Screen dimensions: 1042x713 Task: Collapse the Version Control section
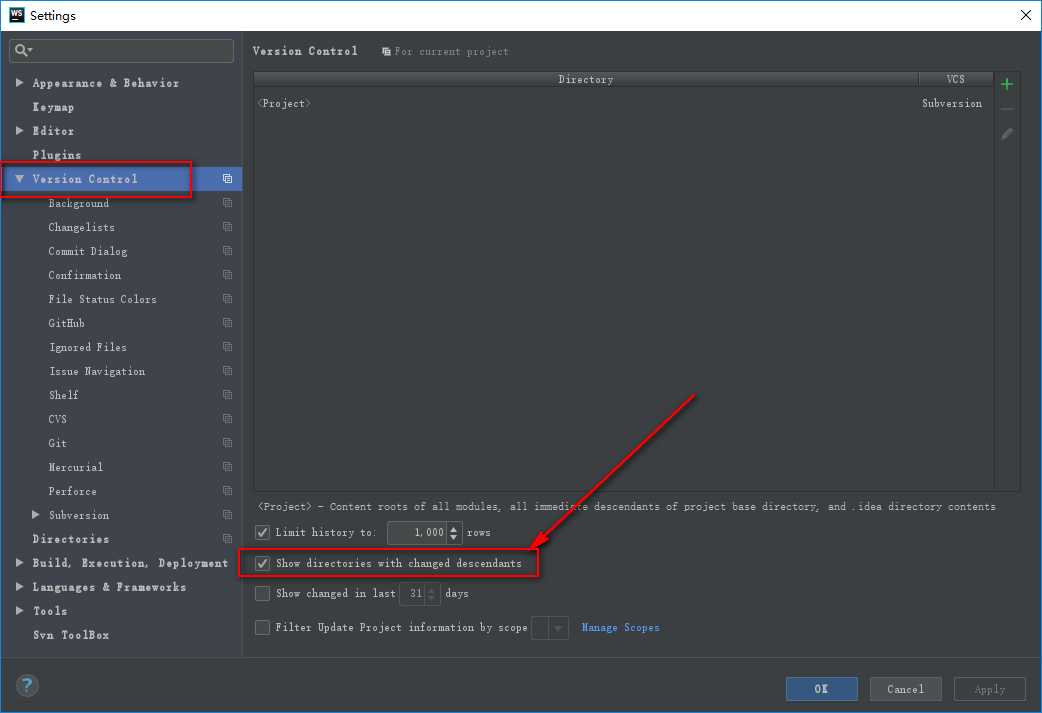point(19,179)
